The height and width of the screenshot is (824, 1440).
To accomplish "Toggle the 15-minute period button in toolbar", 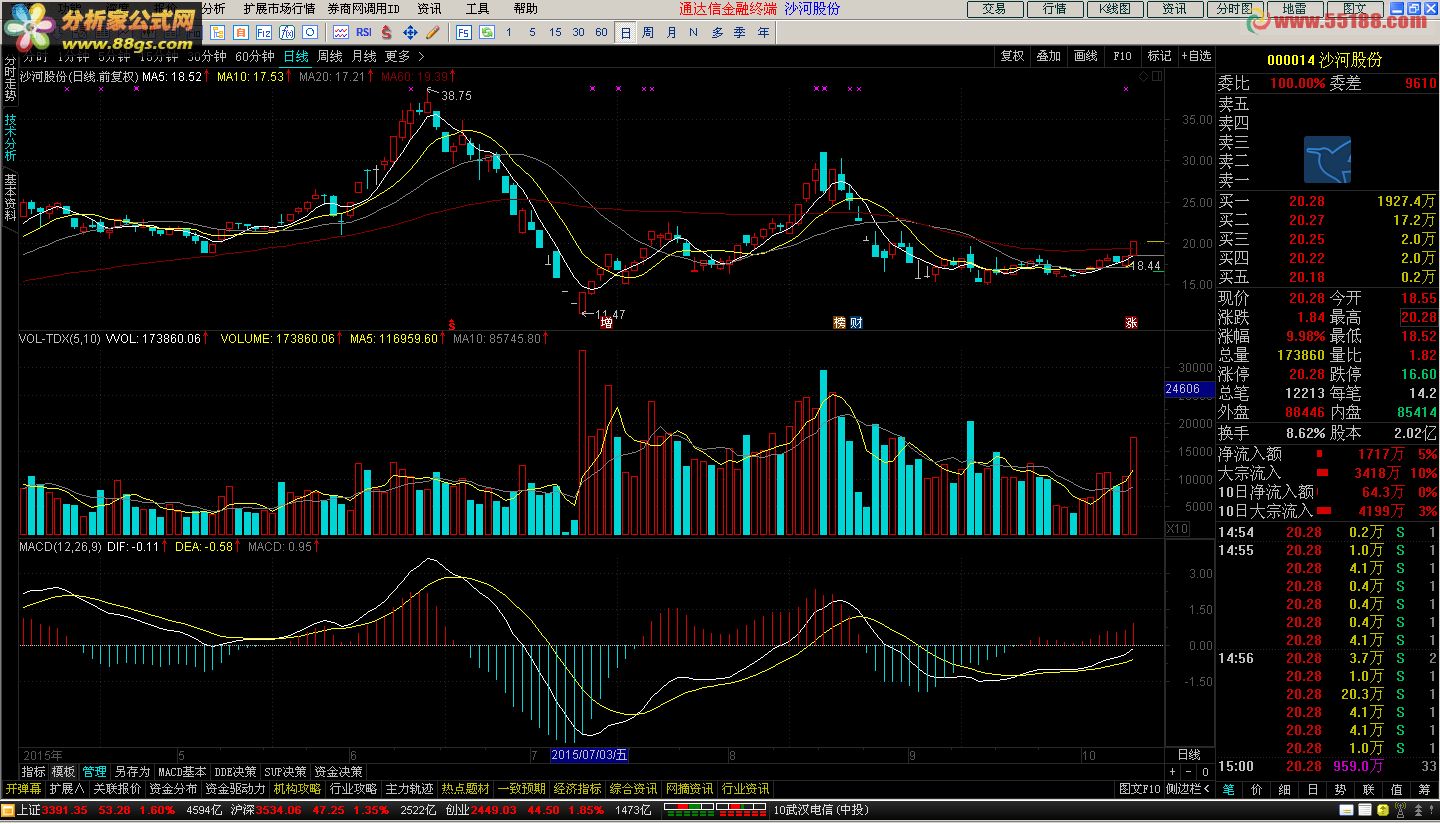I will 555,32.
